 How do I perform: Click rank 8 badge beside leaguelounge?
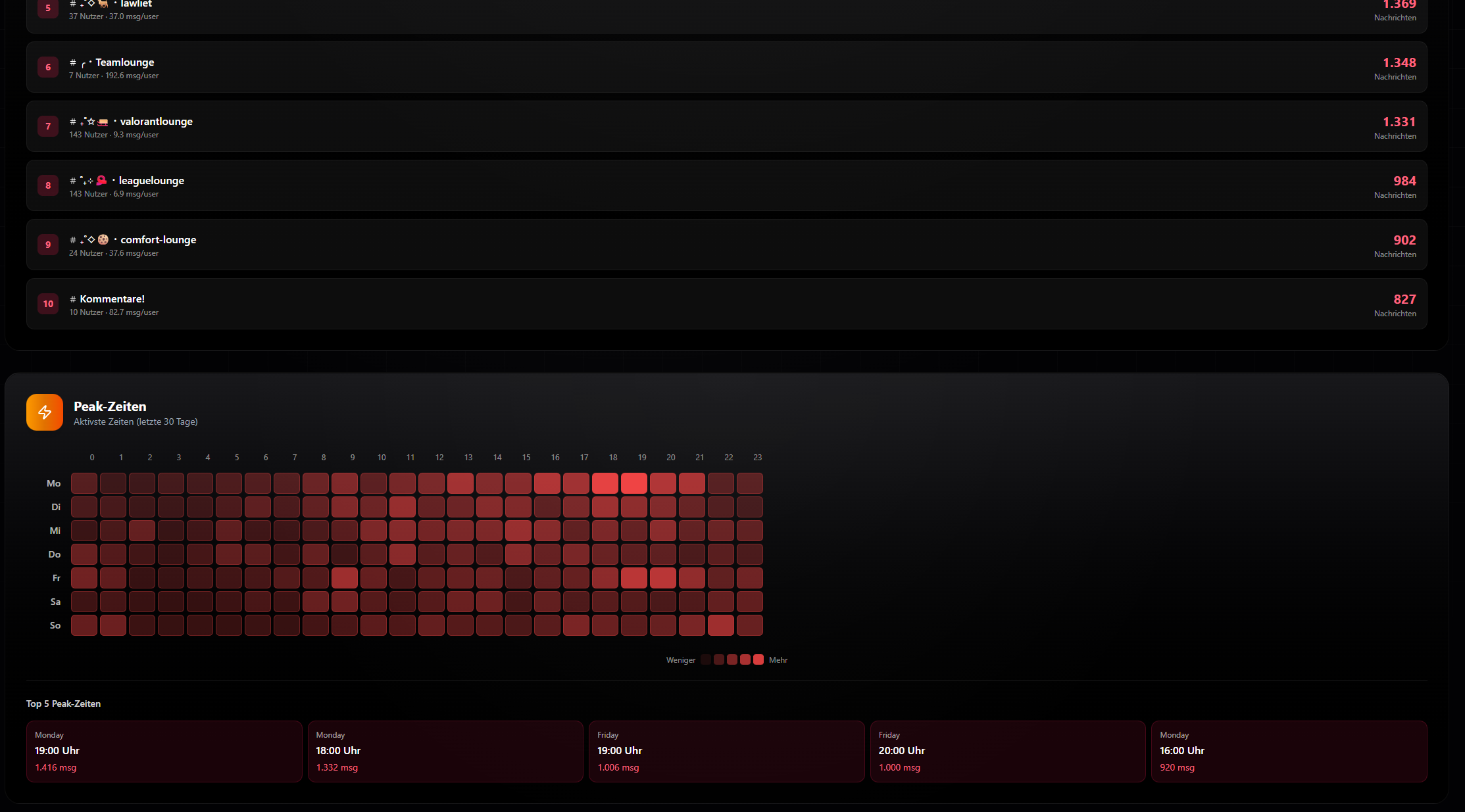click(48, 185)
